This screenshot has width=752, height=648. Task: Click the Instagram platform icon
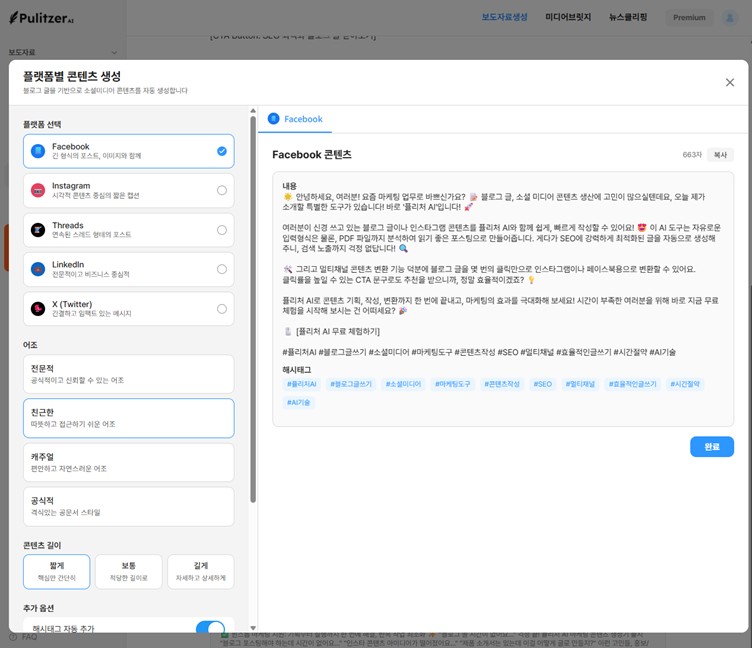(38, 190)
